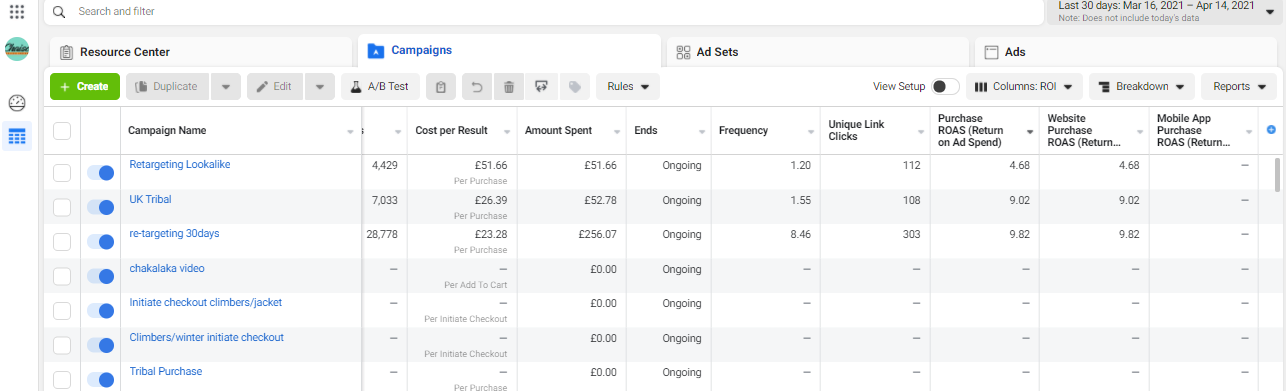Open the Campaign Name column header arrow

coord(351,131)
